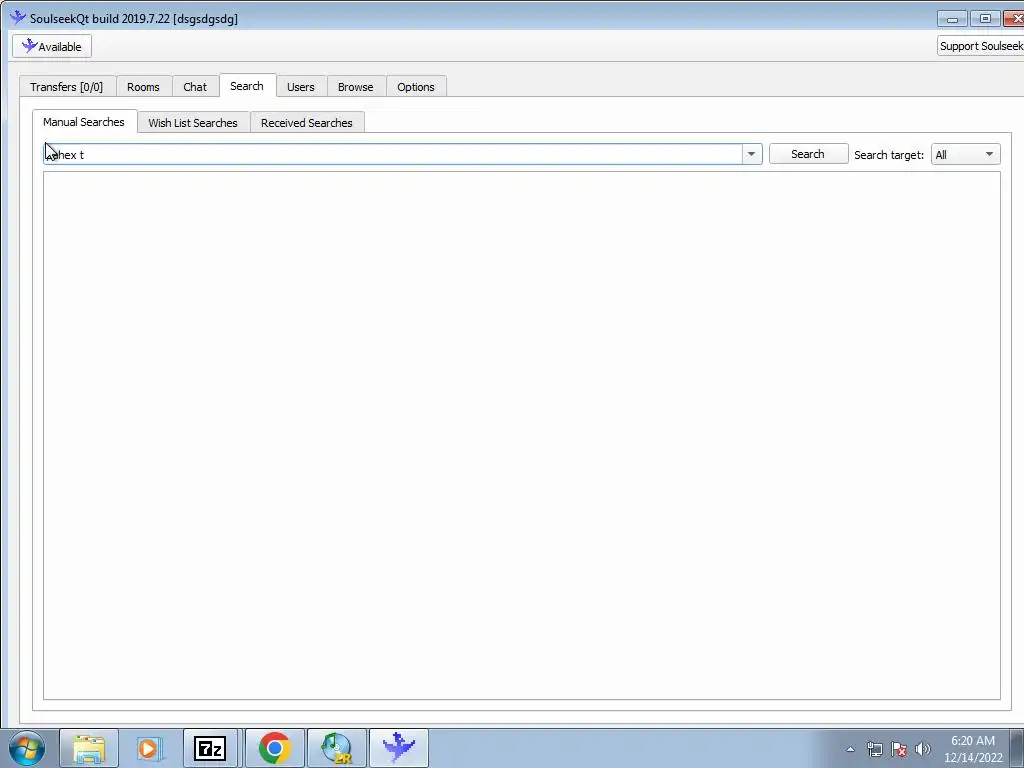
Task: Click the empty search results pane
Action: [x=522, y=436]
